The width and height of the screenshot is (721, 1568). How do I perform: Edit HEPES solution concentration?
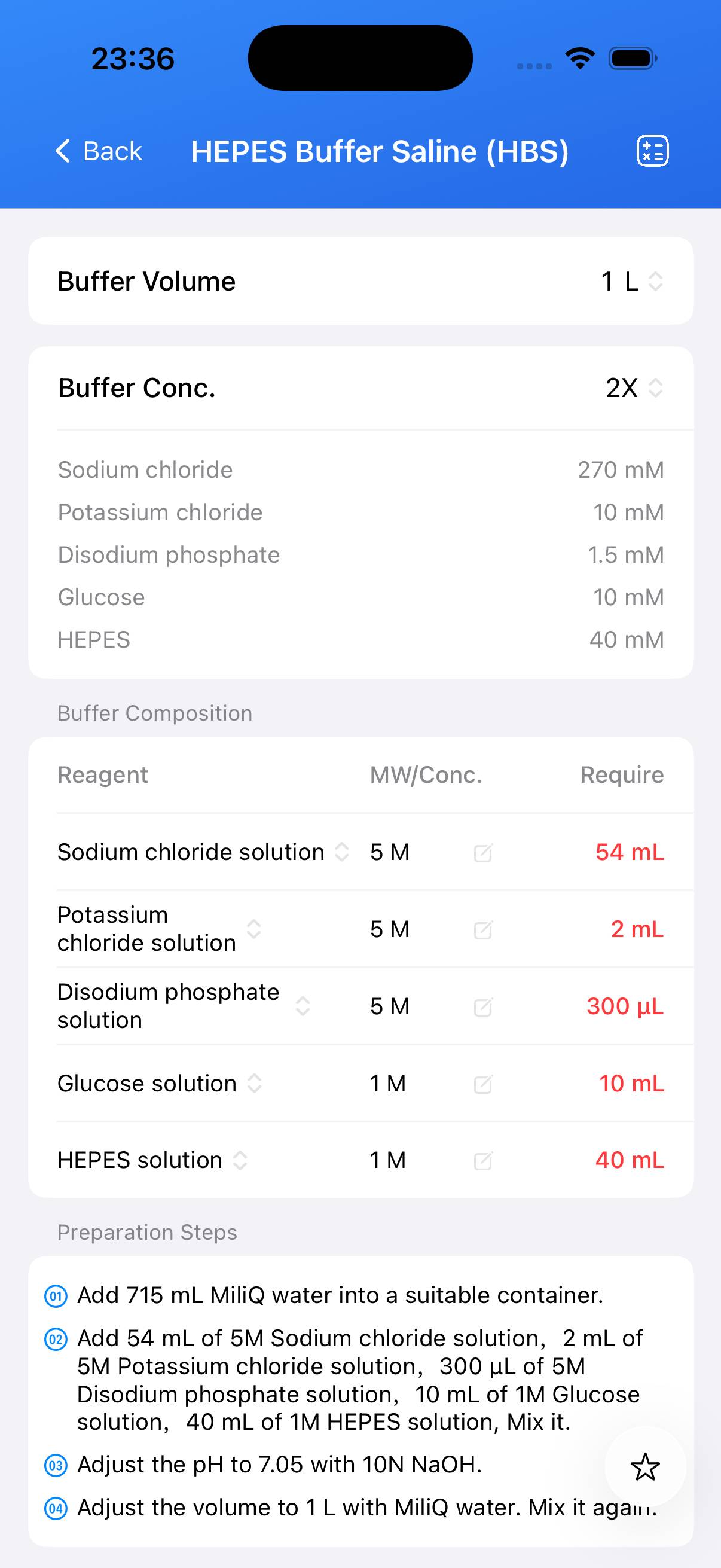482,1161
